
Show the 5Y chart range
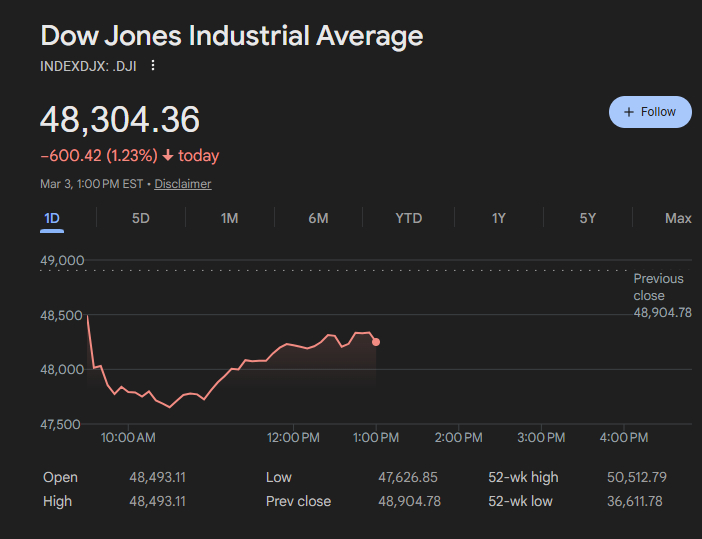[x=588, y=218]
